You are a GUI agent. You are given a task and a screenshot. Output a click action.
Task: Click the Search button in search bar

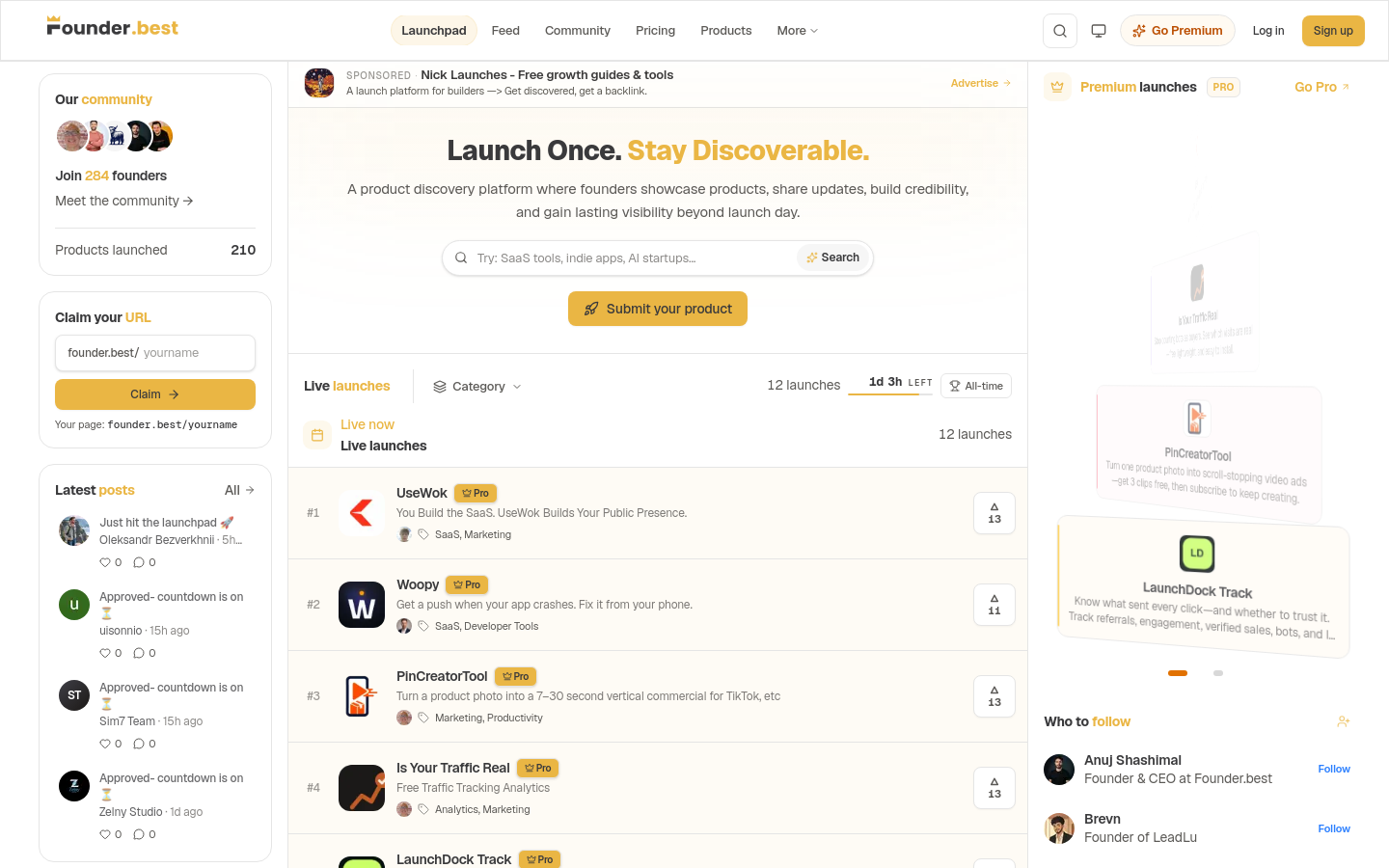(833, 258)
